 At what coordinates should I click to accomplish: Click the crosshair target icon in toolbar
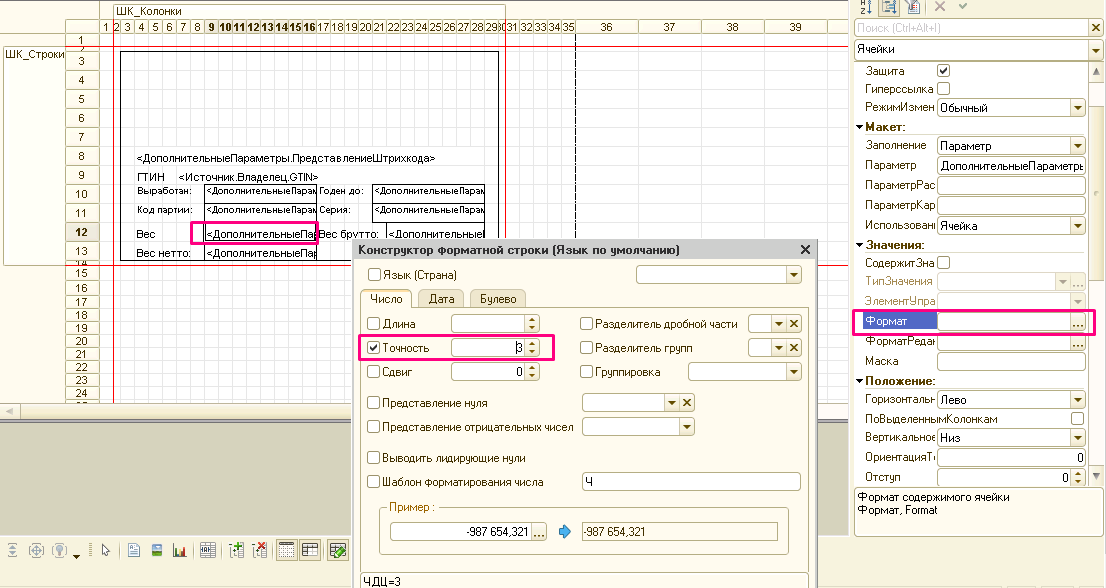(x=36, y=551)
